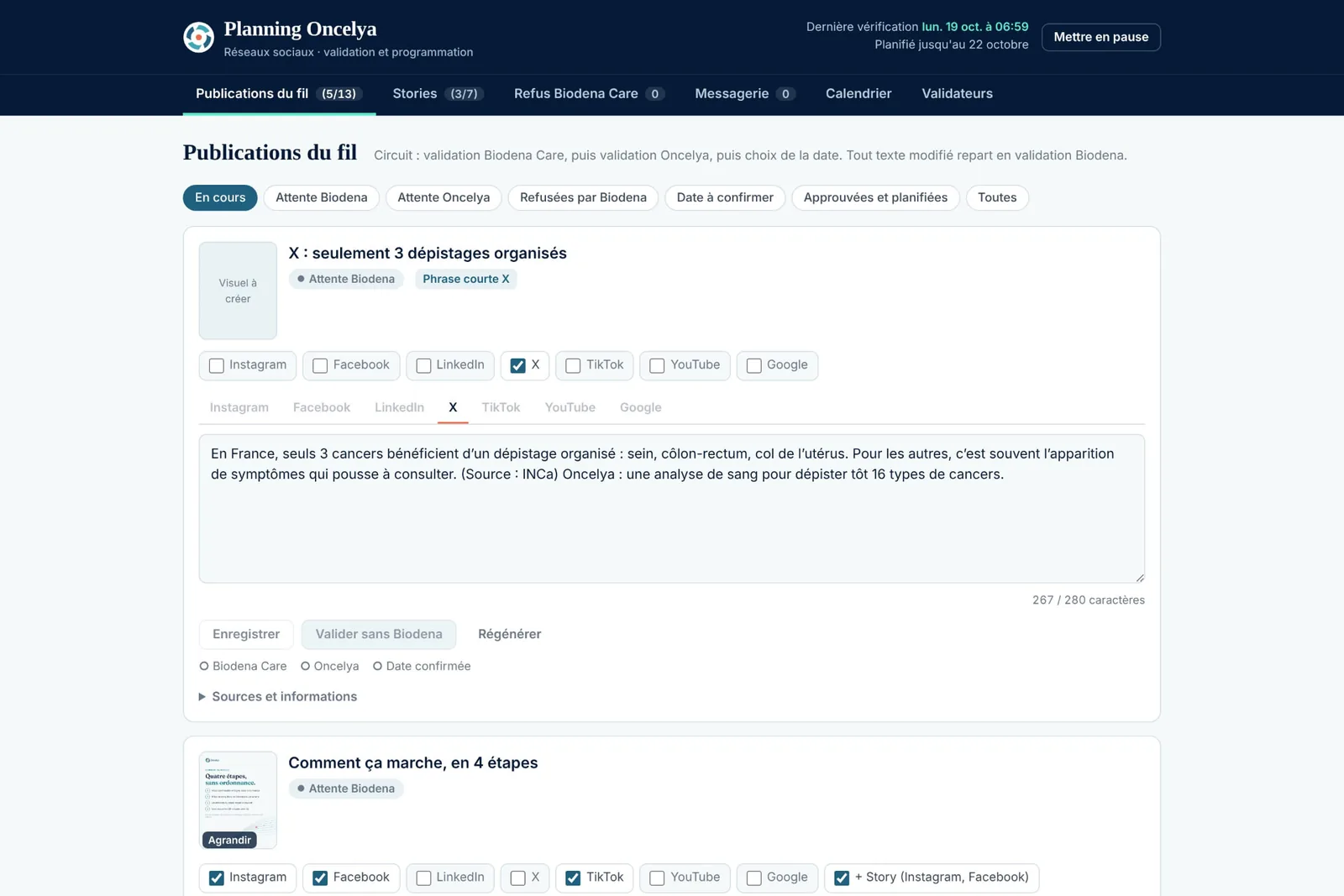Click Attente Biodena badge on 4 étapes post

pyautogui.click(x=346, y=789)
